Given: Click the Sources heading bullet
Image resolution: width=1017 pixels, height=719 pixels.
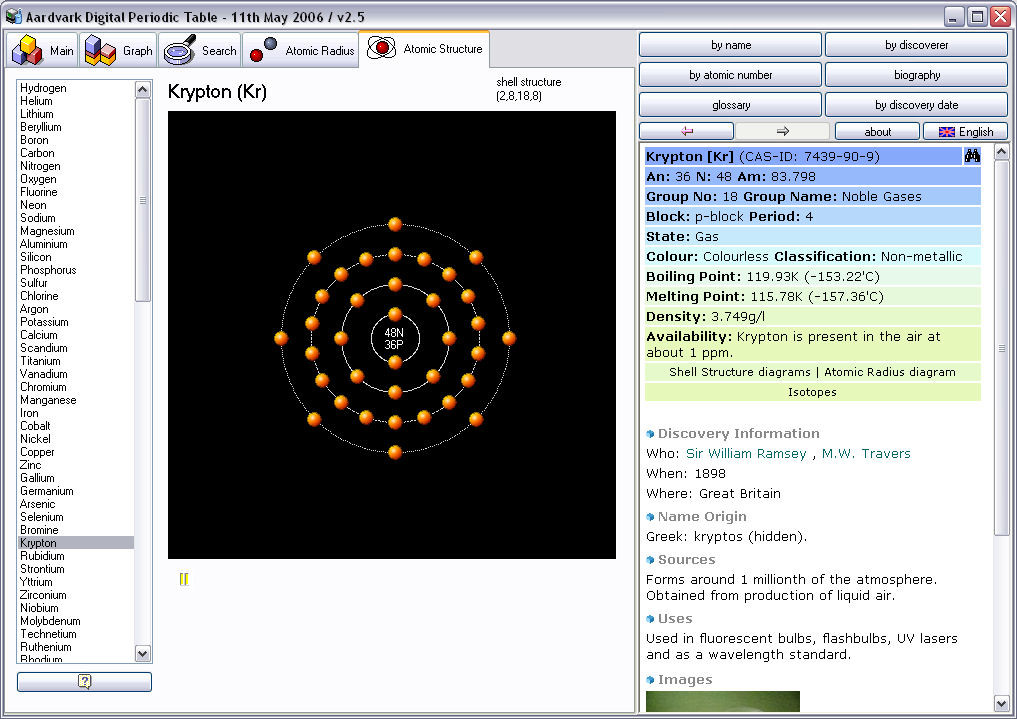Looking at the screenshot, I should 650,560.
